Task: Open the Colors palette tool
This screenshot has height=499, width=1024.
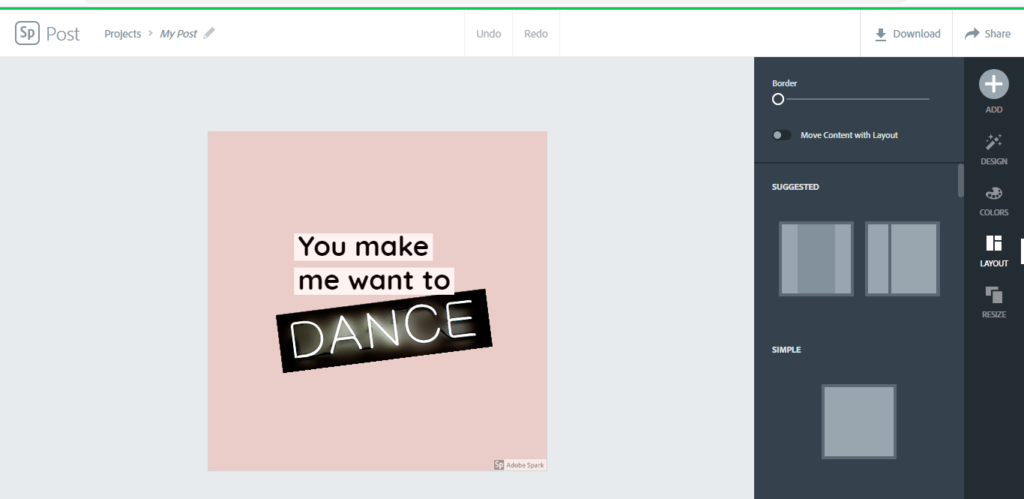Action: pos(993,193)
